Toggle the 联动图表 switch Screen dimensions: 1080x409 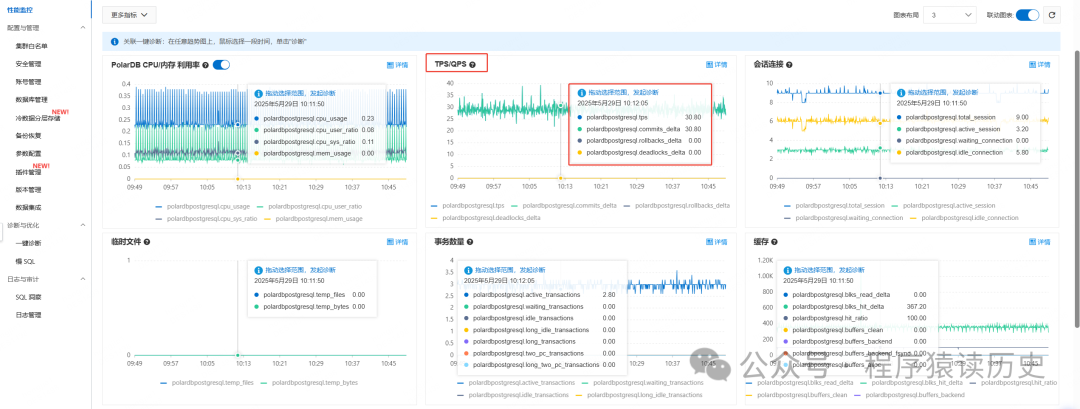click(x=1027, y=15)
